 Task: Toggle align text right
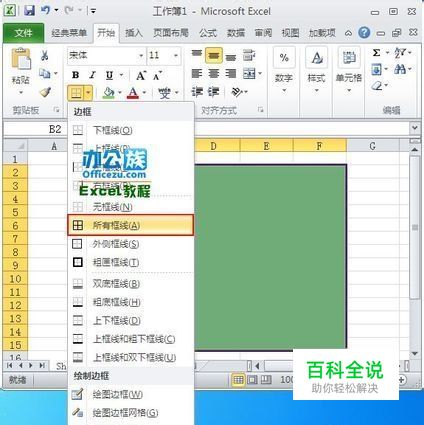[231, 73]
